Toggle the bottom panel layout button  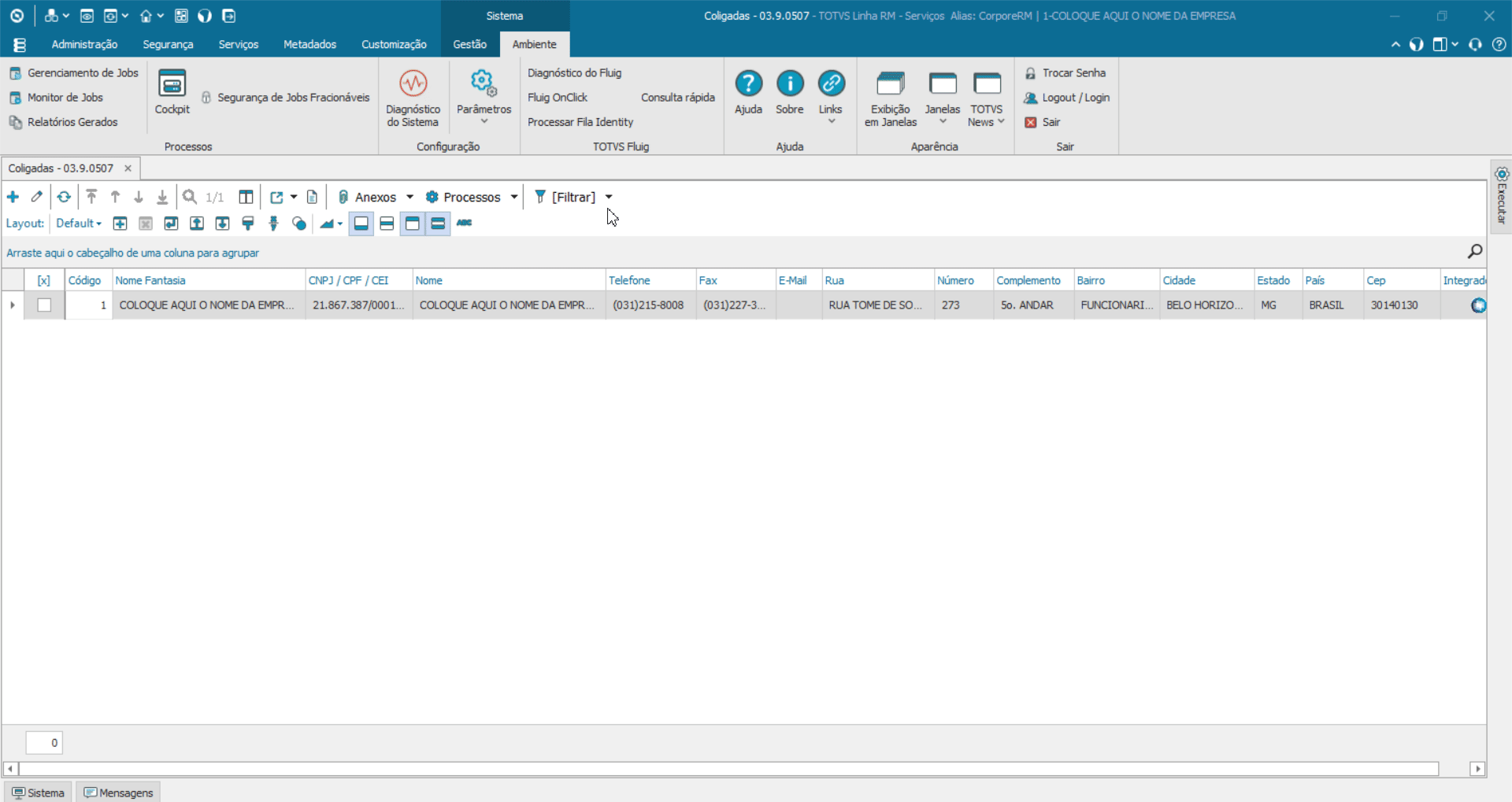pyautogui.click(x=361, y=224)
